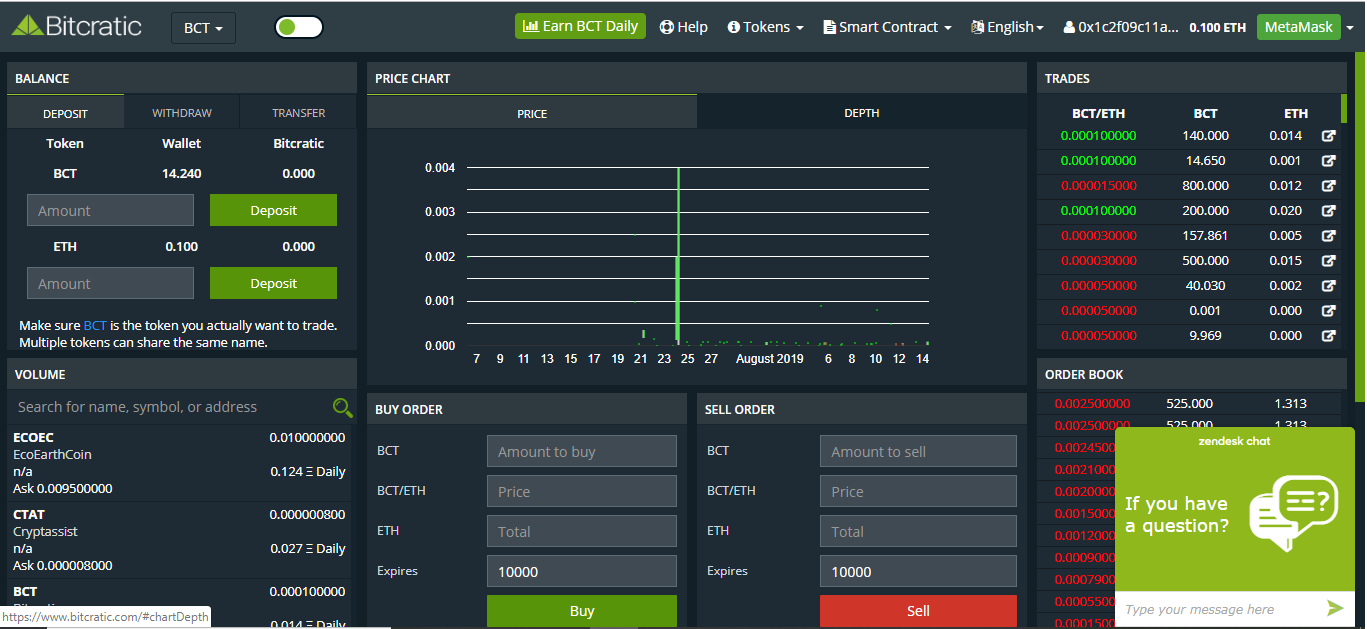Open external link icon for 800.000 BCT trade
Viewport: 1367px width, 629px height.
click(x=1328, y=186)
